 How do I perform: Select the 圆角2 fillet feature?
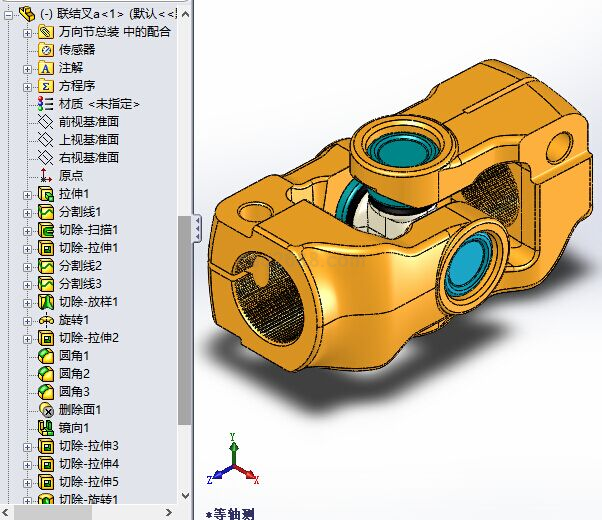[x=74, y=373]
